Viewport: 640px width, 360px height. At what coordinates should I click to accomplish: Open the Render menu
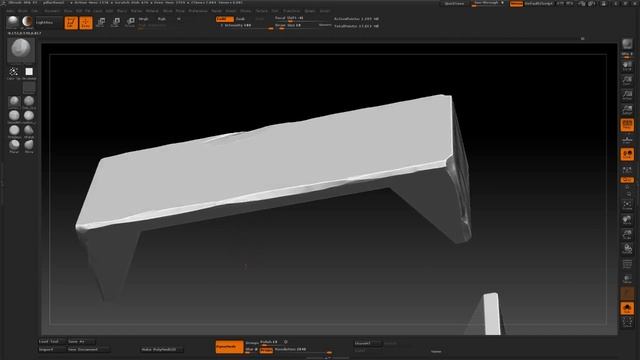tap(216, 11)
